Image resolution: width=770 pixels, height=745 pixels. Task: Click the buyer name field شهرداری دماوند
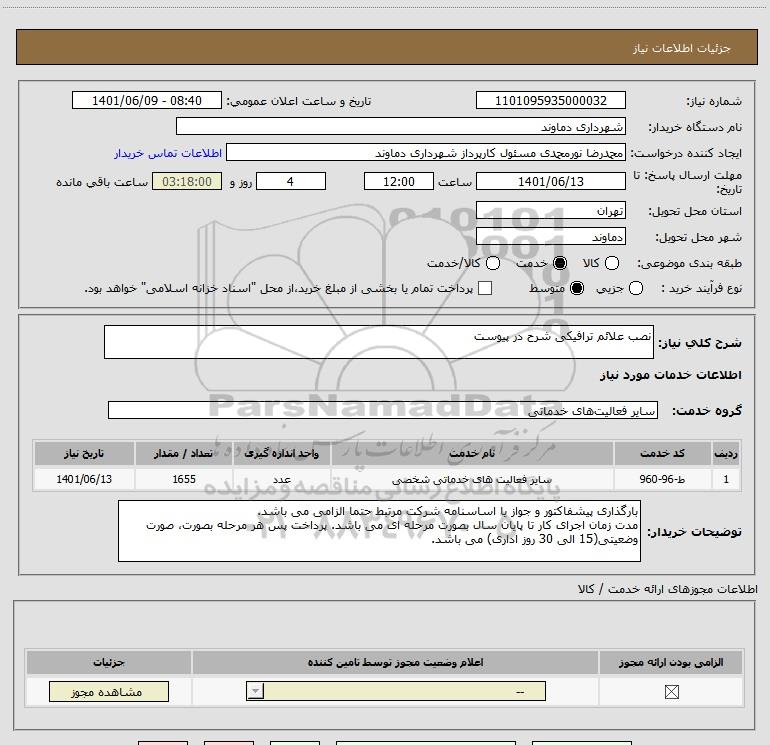point(401,126)
